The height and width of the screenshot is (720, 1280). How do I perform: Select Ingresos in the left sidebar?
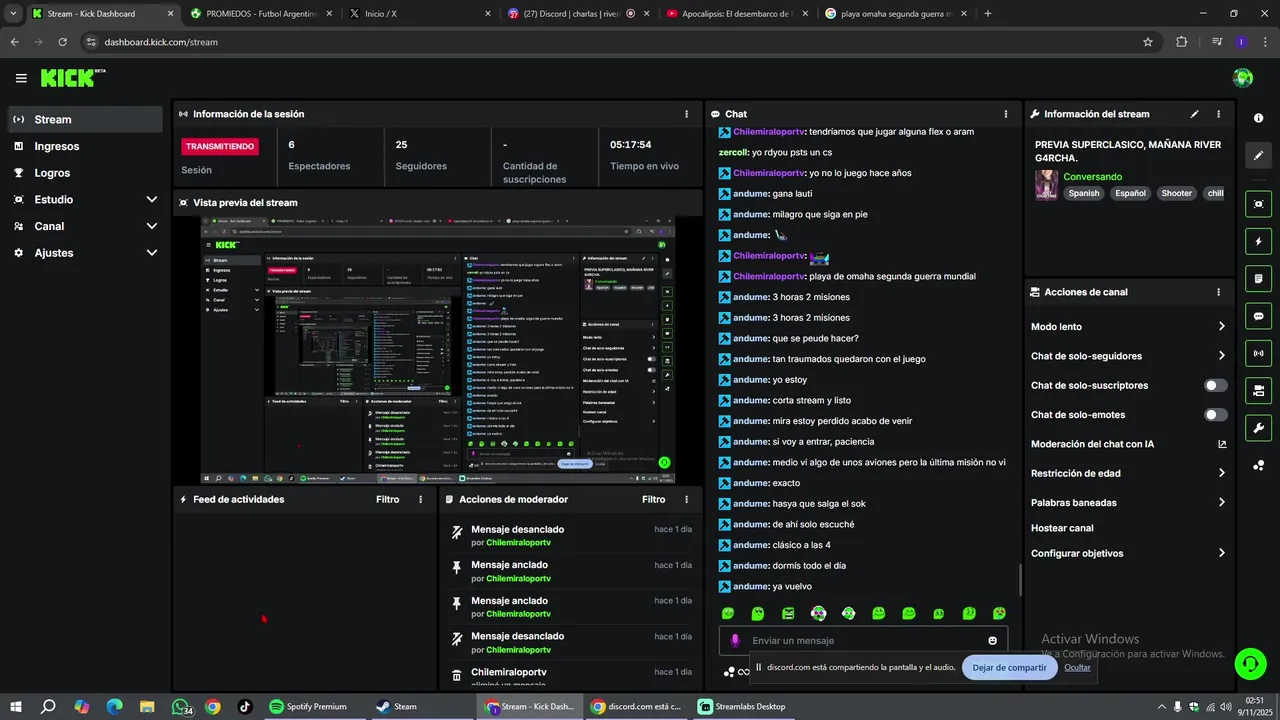click(x=85, y=146)
